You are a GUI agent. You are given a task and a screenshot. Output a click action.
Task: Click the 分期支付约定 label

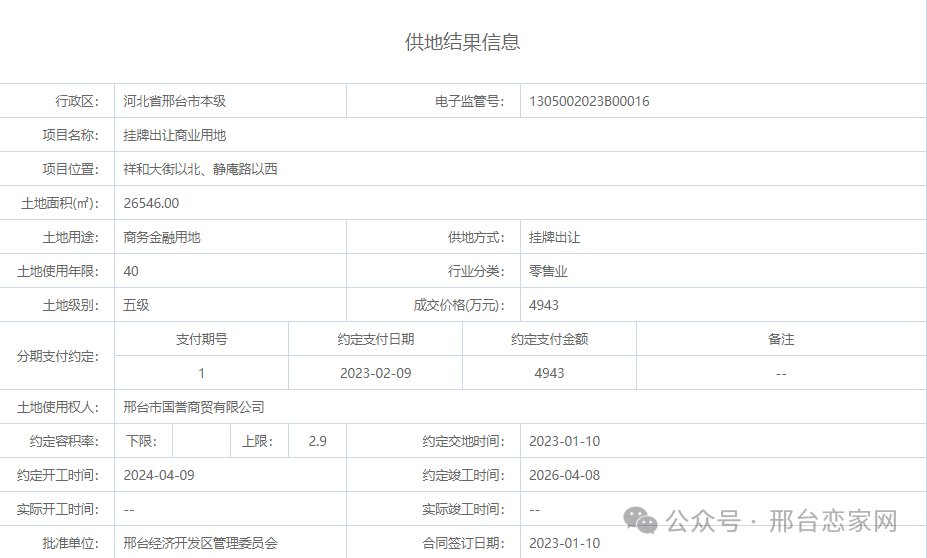(x=58, y=356)
